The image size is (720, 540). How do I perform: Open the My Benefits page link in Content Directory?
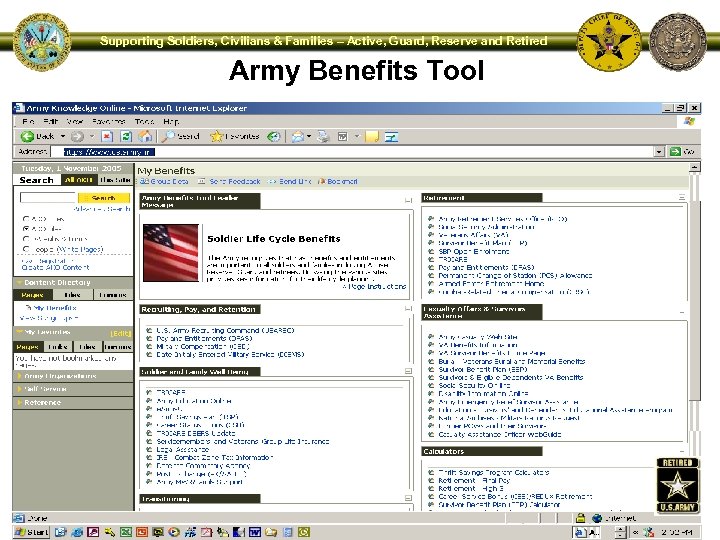click(x=55, y=308)
